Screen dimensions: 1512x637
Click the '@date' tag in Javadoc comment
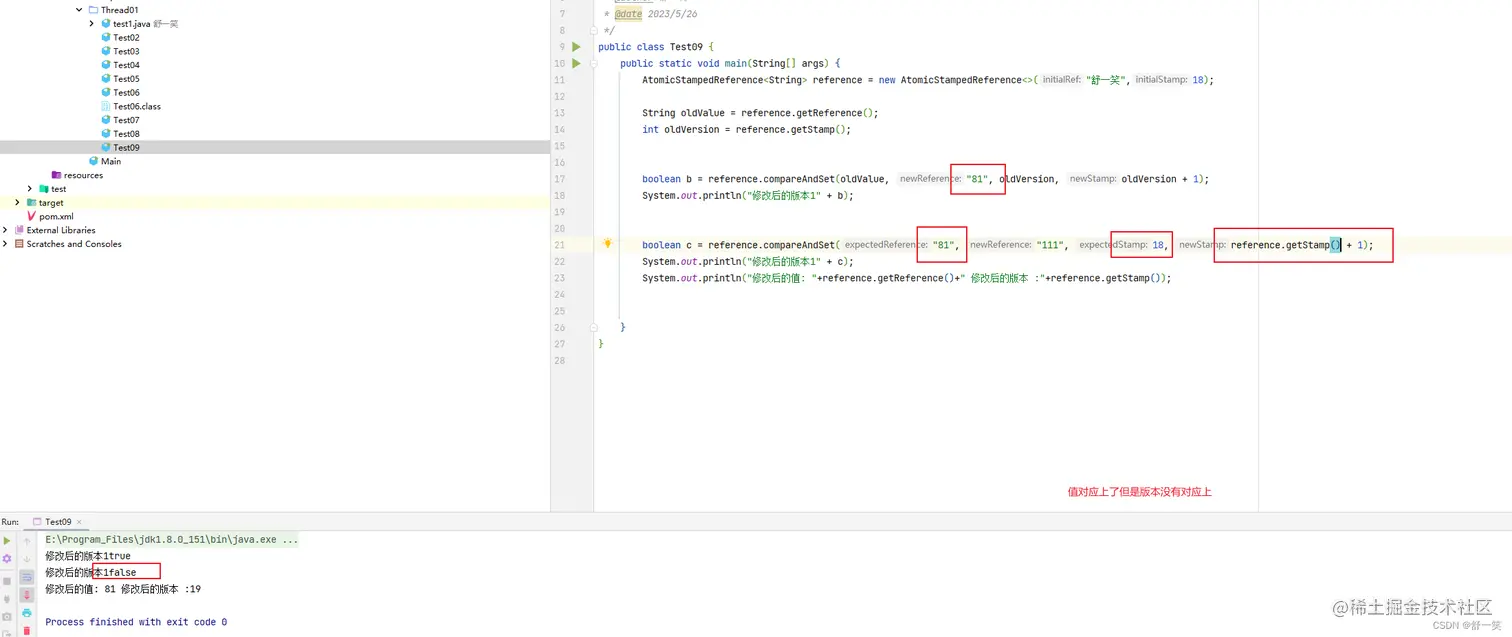[x=628, y=14]
